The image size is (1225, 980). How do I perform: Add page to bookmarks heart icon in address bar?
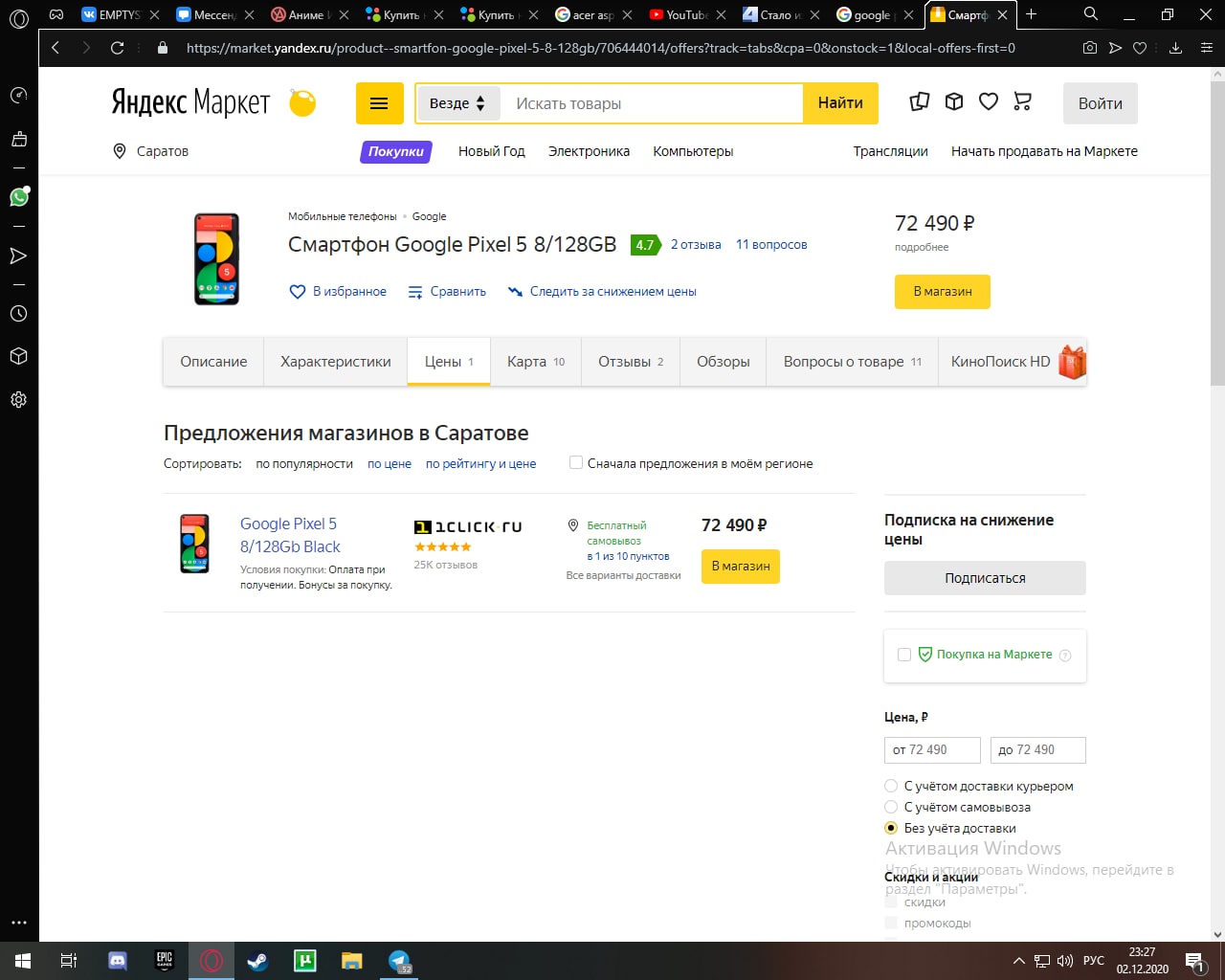(x=1140, y=48)
